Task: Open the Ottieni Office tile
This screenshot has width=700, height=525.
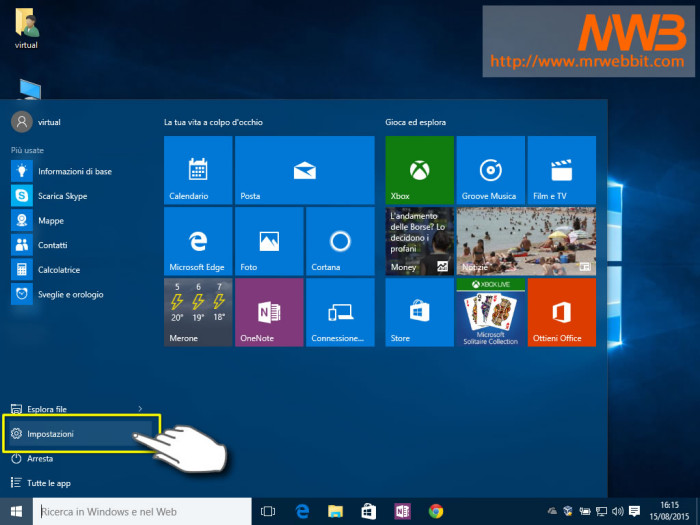Action: (x=562, y=312)
